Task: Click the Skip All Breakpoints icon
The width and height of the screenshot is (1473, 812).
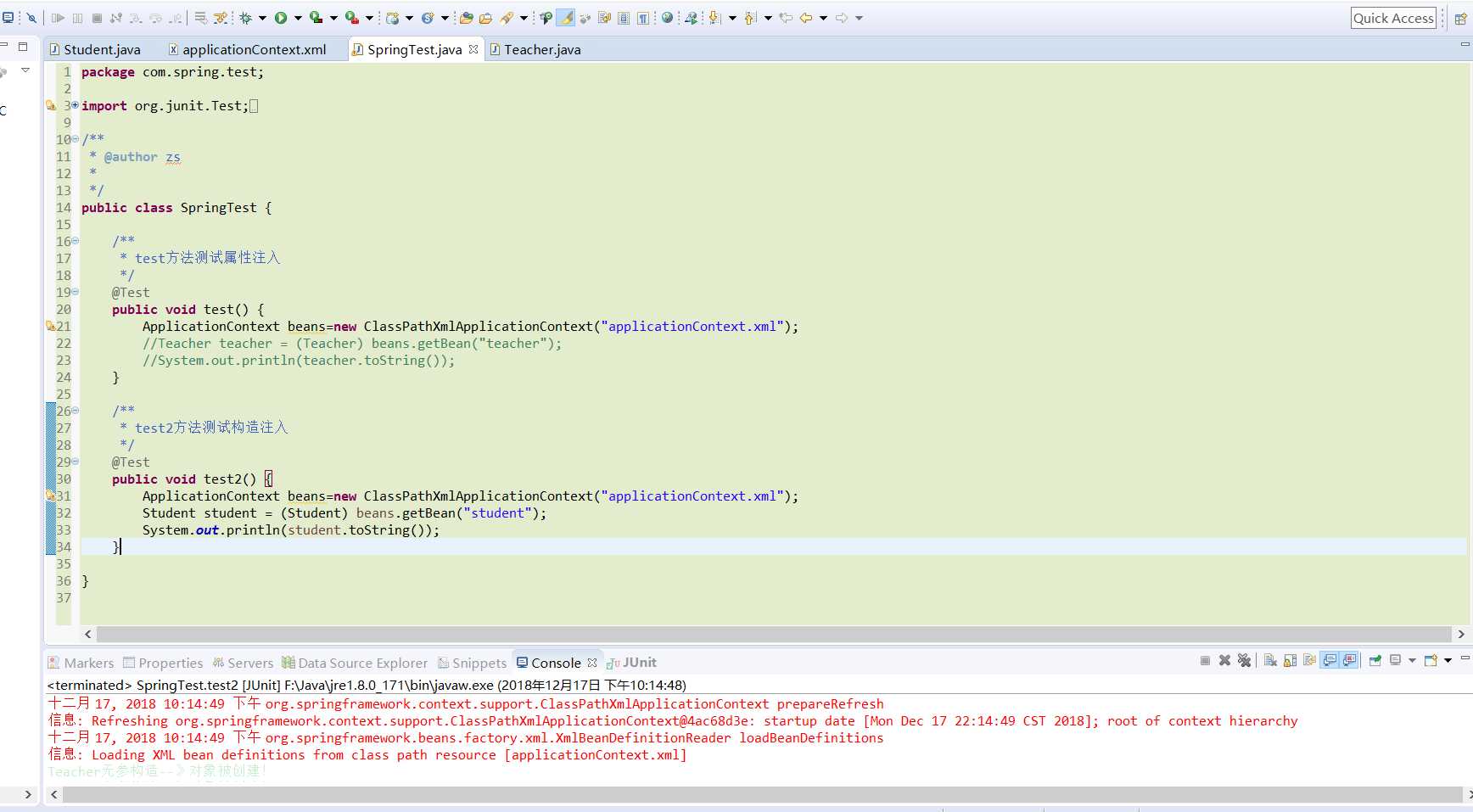Action: point(31,18)
